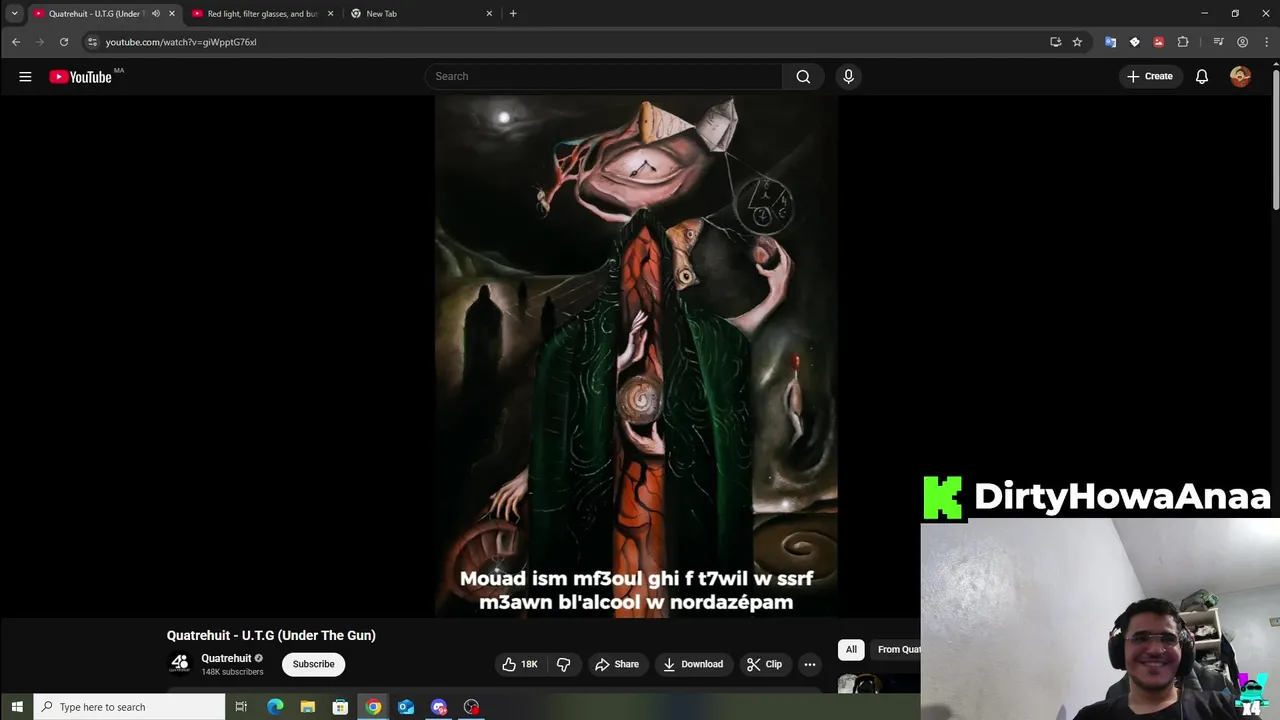Install app icon in the address bar
Screen dimensions: 1280x720
pos(1055,42)
